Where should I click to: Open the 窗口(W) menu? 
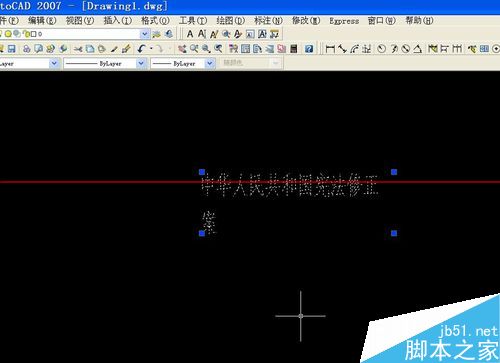pos(382,21)
